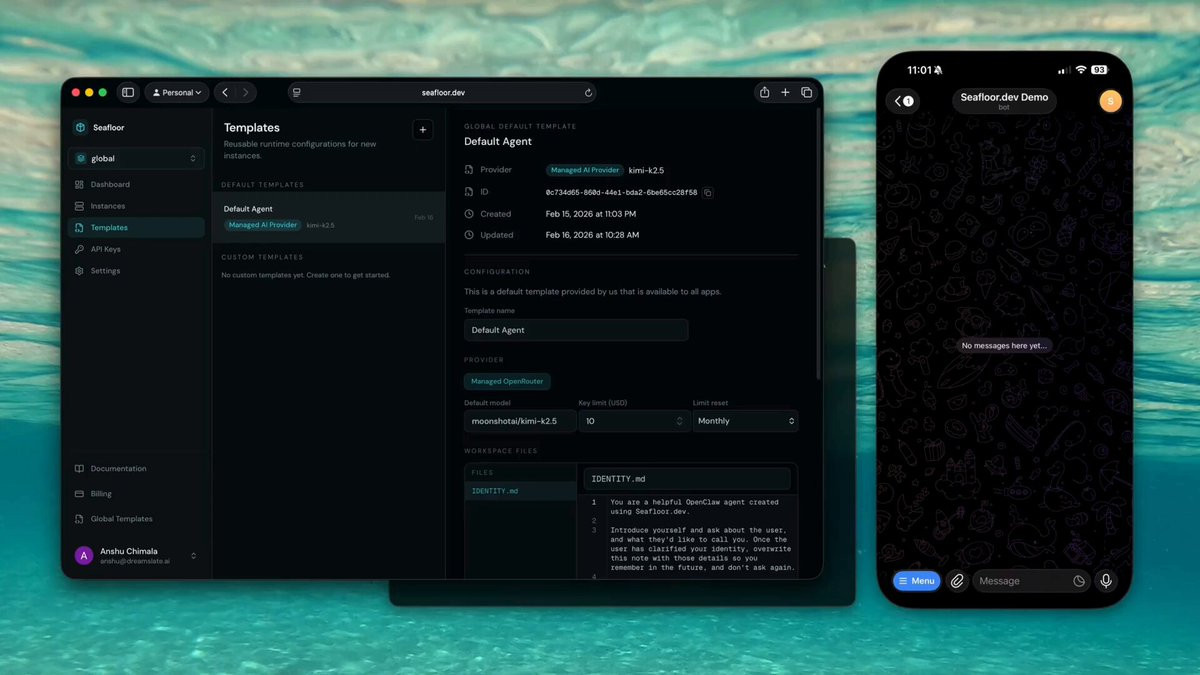Open API Keys in the sidebar
Viewport: 1200px width, 675px height.
(136, 249)
